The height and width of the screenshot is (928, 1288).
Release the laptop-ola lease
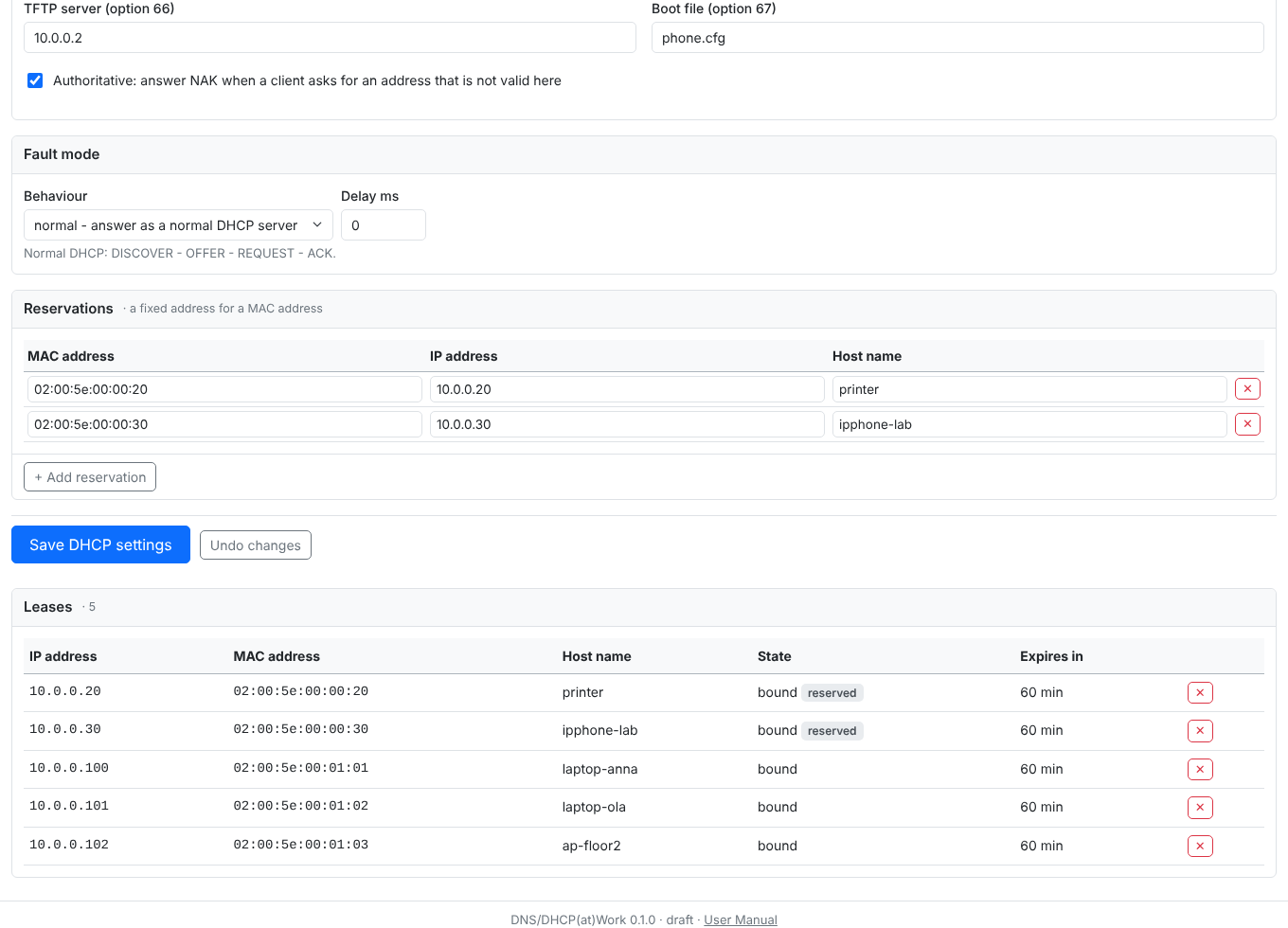1200,808
